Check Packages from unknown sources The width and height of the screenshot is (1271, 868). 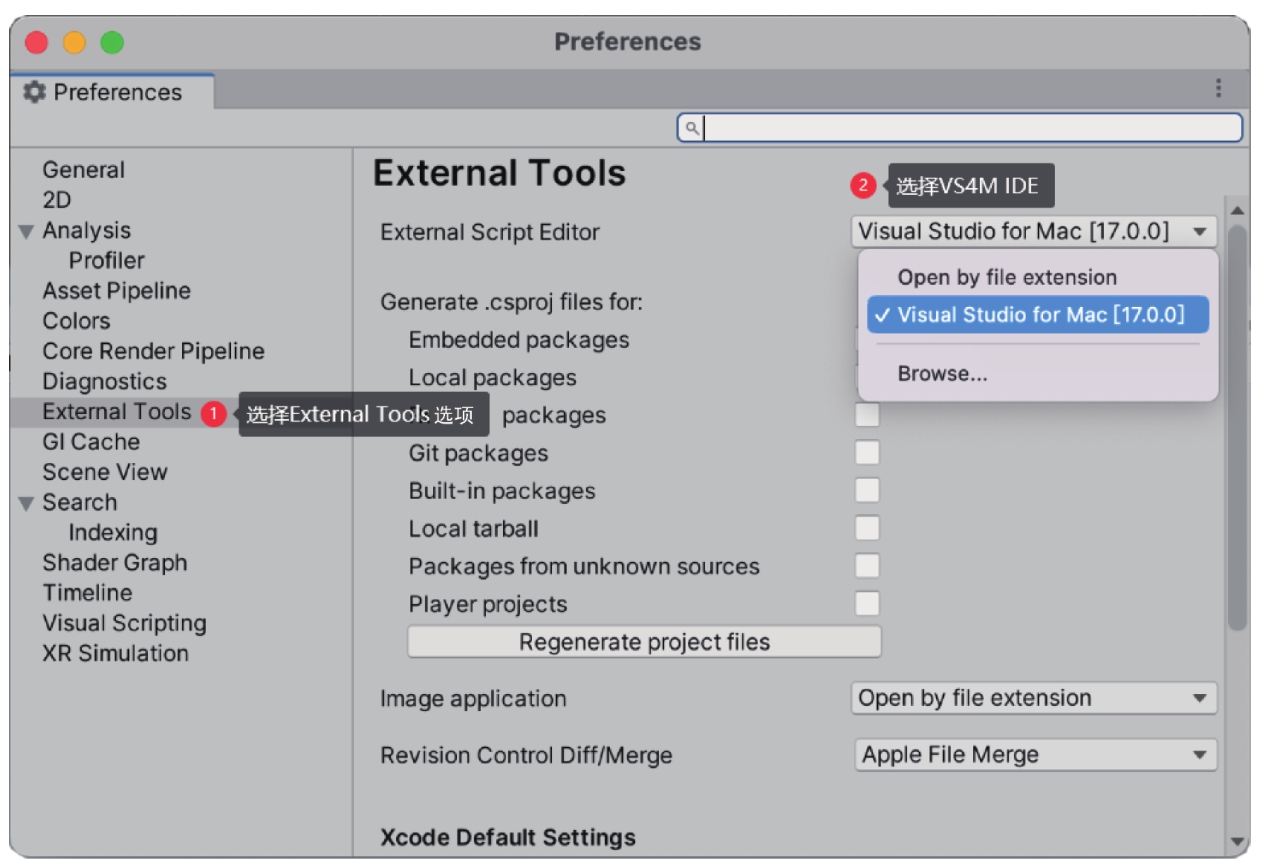[x=867, y=566]
